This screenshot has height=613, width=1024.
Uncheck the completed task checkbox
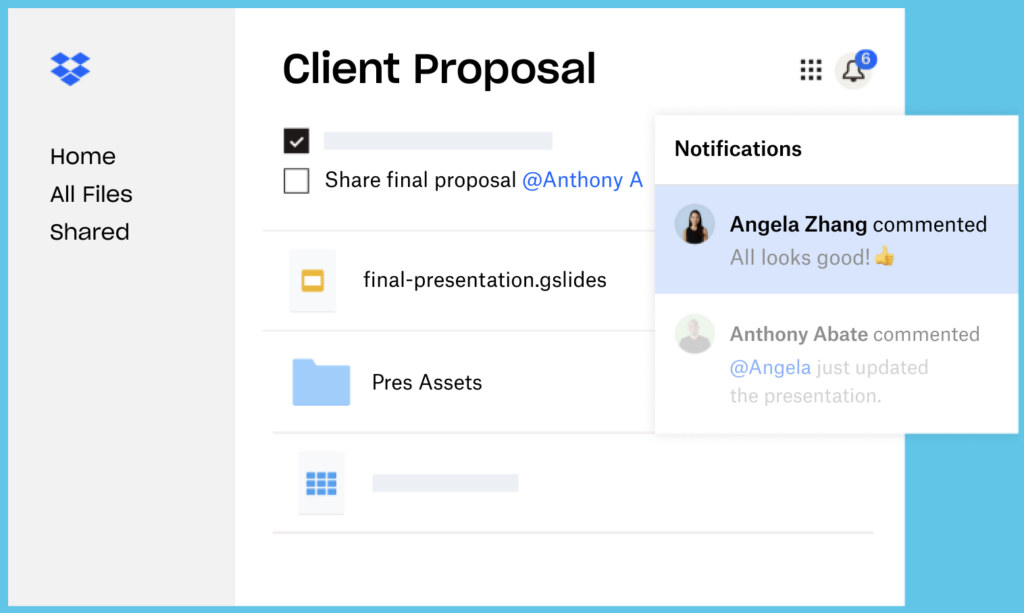pos(296,141)
